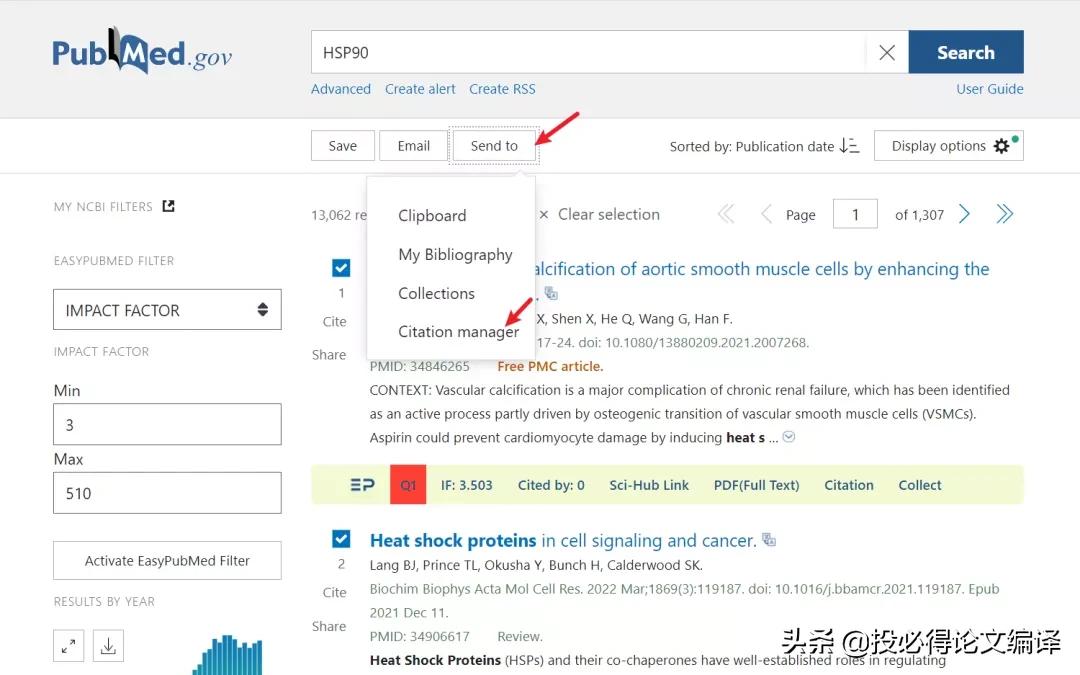Click Cite under result 1
Image resolution: width=1080 pixels, height=675 pixels.
(334, 322)
